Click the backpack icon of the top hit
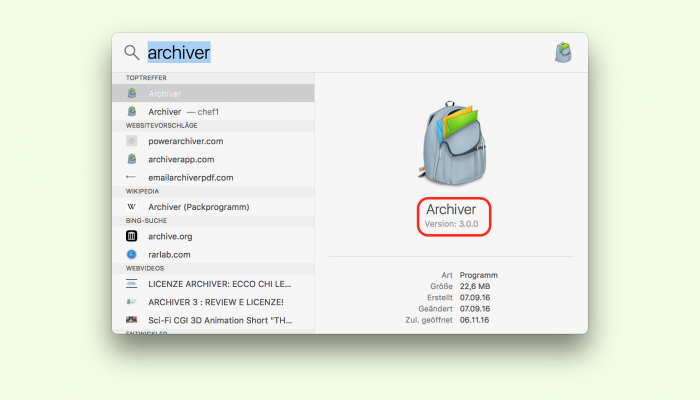The image size is (700, 400). 132,93
